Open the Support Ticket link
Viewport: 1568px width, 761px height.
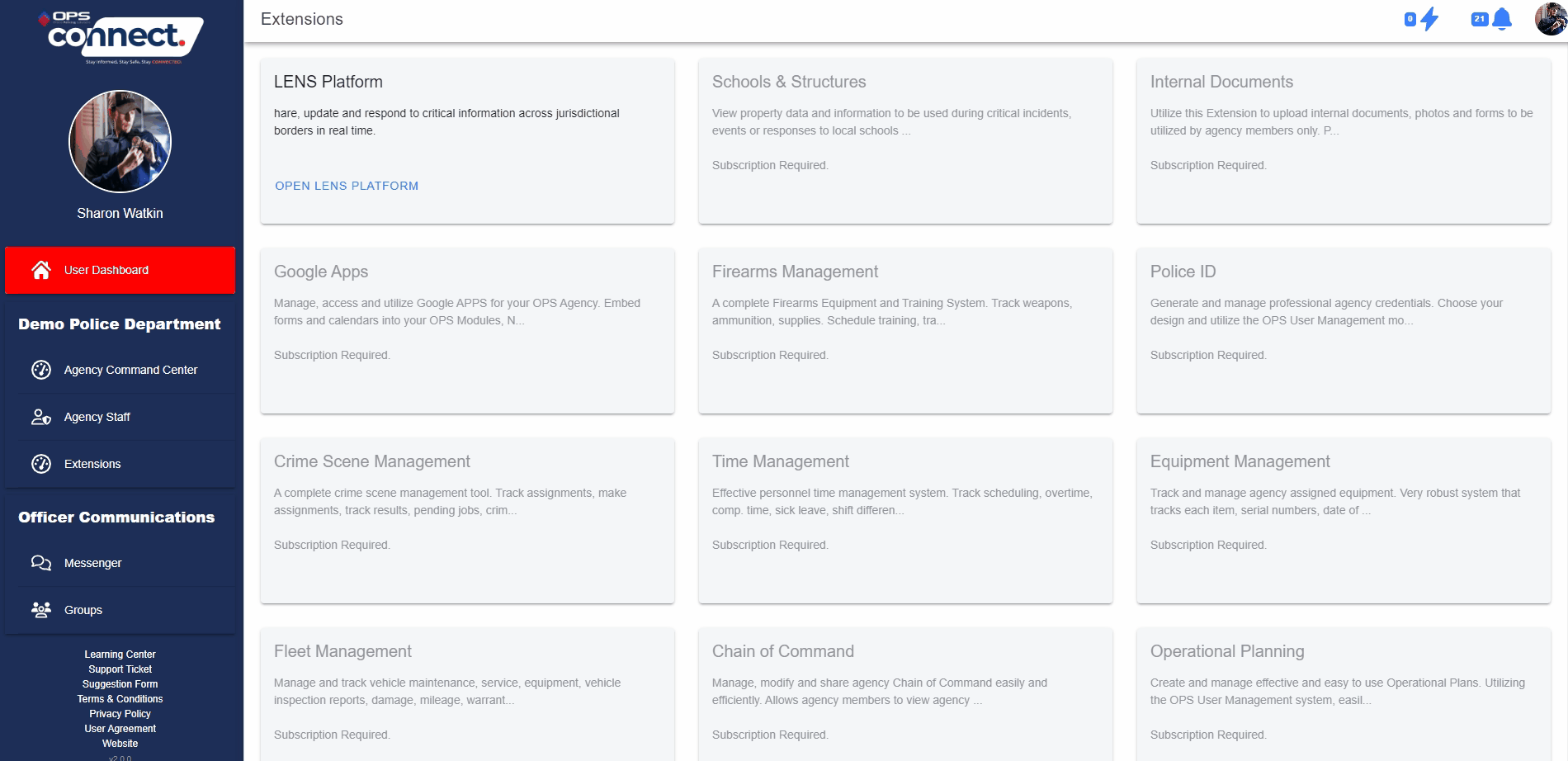tap(120, 669)
